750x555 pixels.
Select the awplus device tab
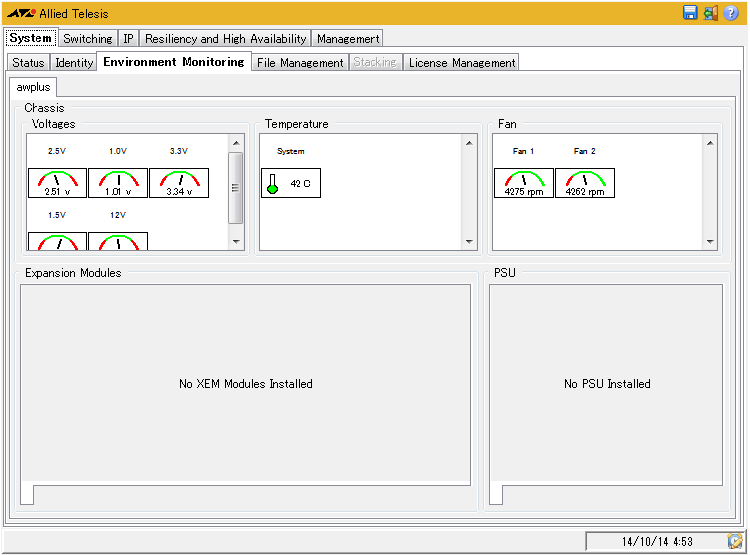click(x=34, y=88)
